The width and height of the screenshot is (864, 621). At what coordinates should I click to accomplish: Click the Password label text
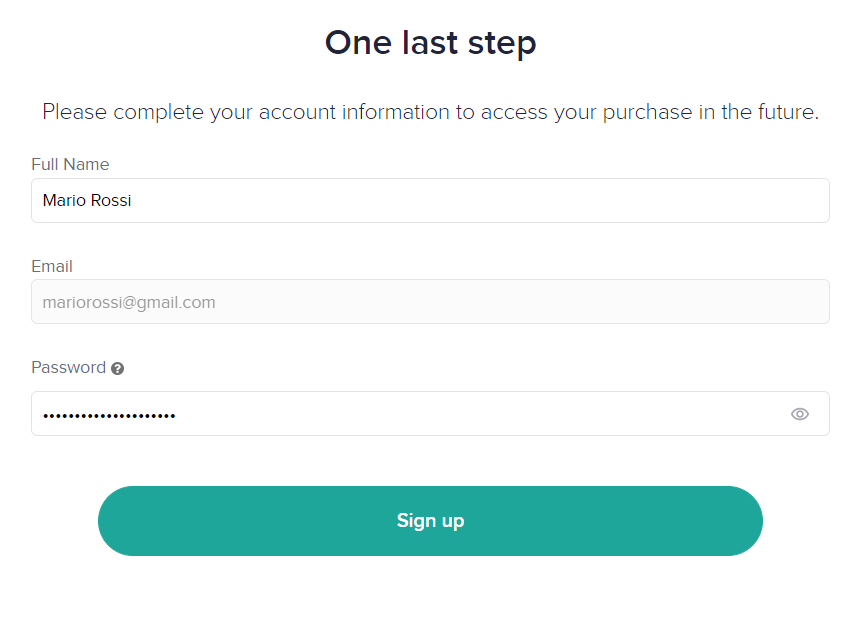click(x=68, y=368)
